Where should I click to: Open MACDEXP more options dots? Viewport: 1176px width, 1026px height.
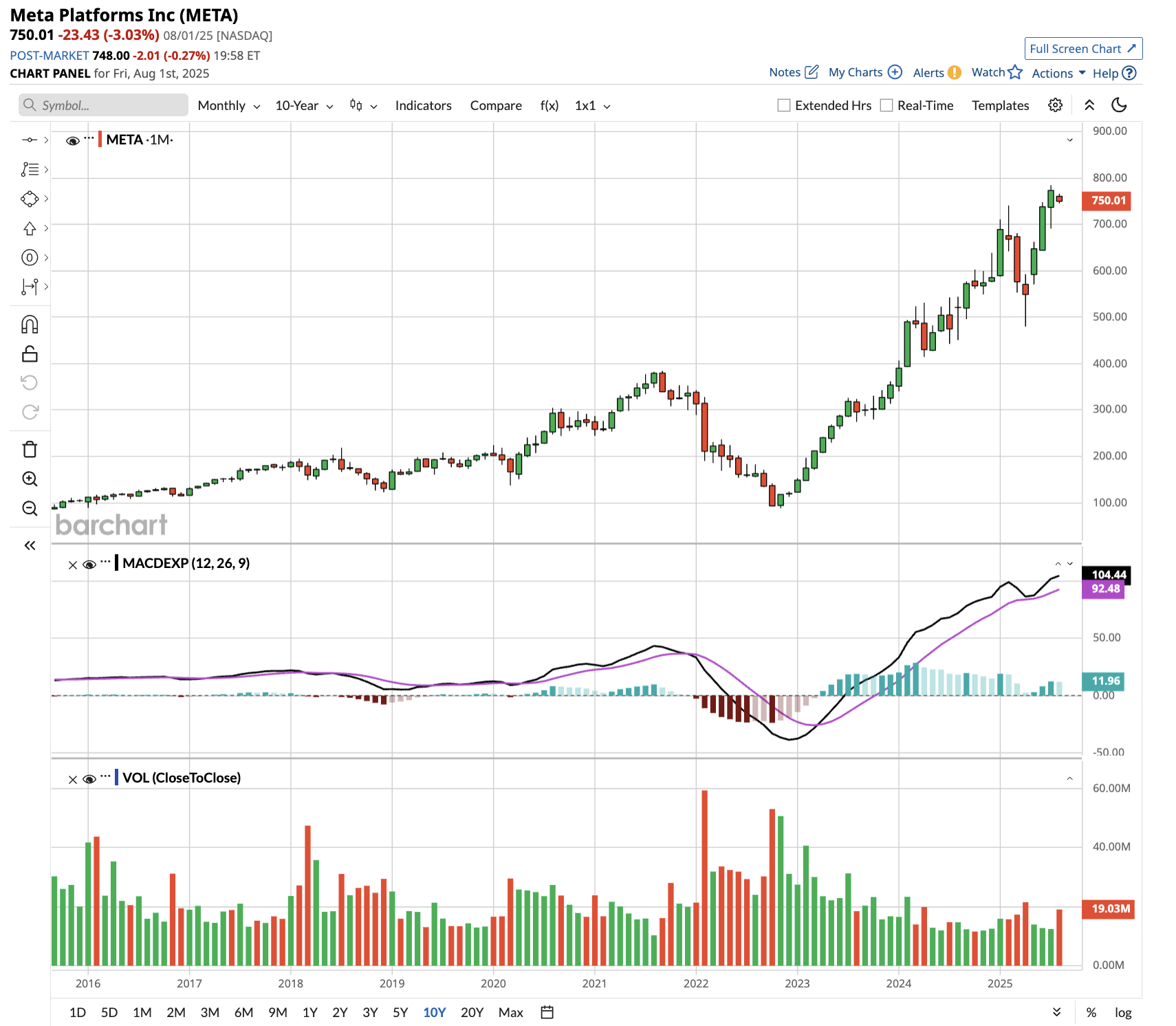105,562
